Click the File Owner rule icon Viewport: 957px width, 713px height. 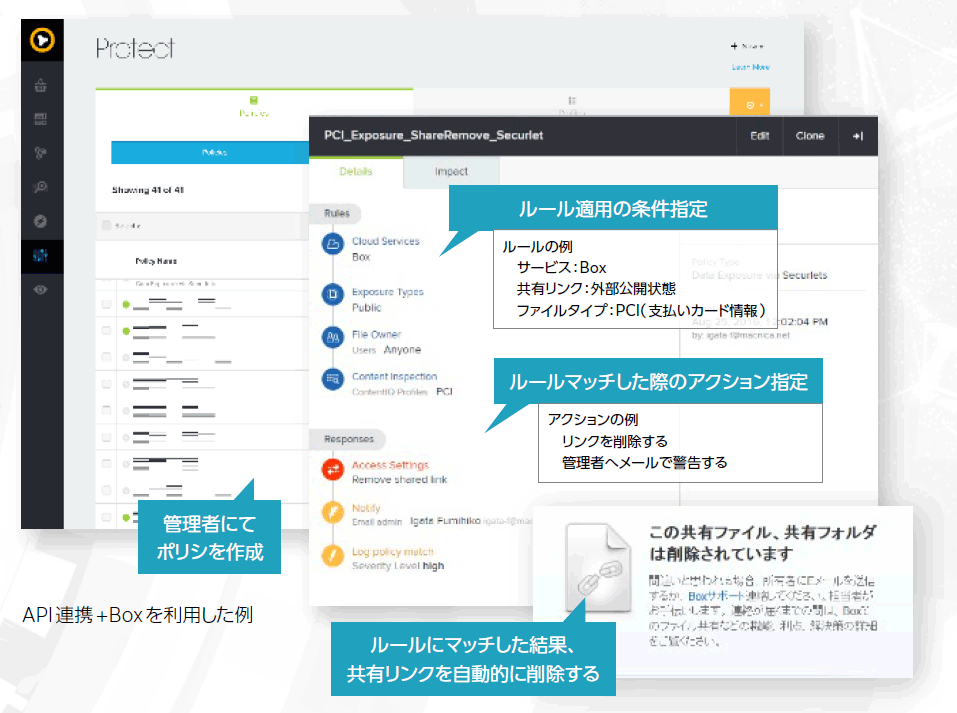click(x=333, y=337)
